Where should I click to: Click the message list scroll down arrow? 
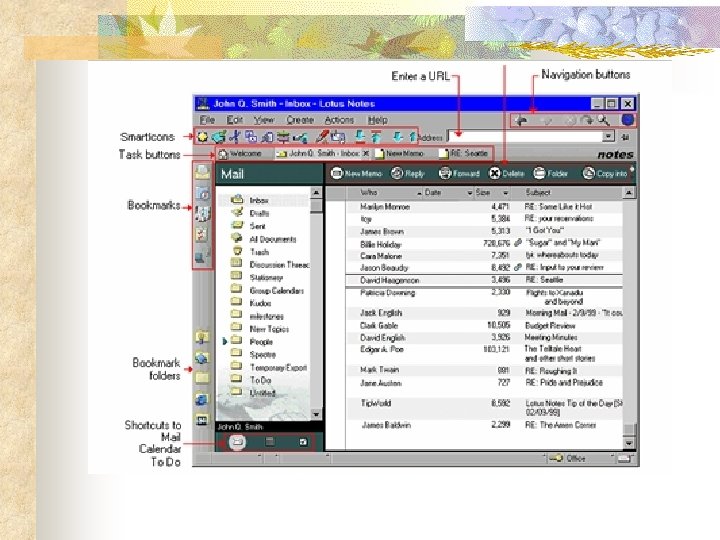629,443
